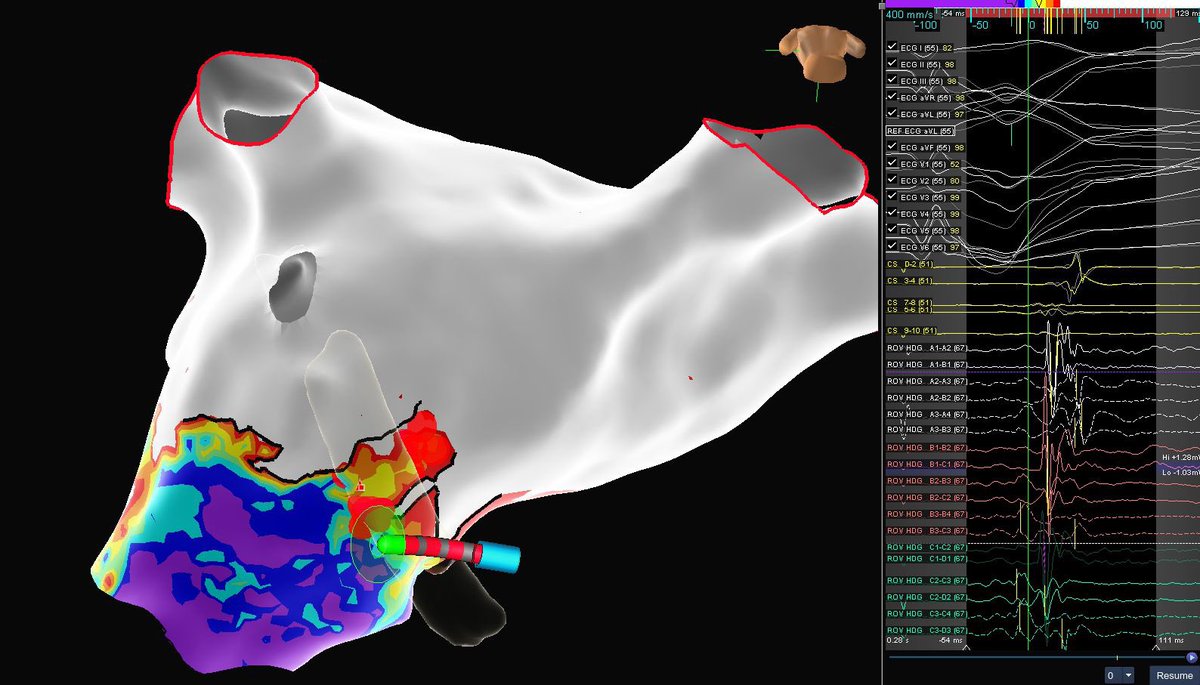Toggle the ECG V4 channel checkbox
Viewport: 1200px width, 685px height.
coord(893,213)
